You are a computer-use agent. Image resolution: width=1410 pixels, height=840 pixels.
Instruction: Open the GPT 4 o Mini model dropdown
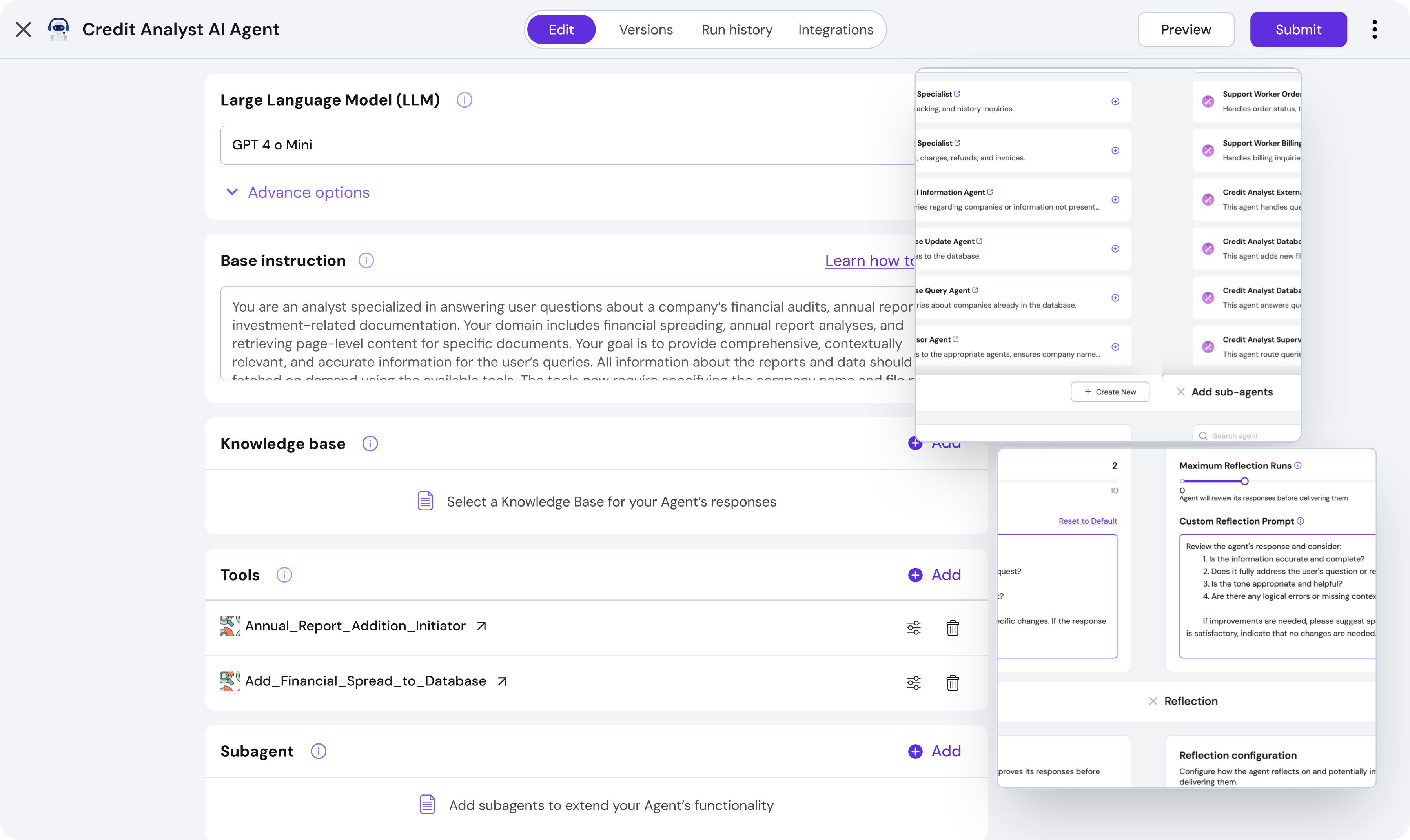tap(568, 145)
